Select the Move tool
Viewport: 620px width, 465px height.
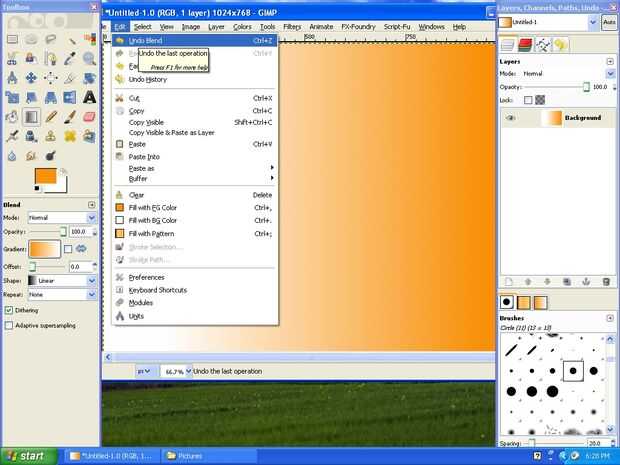(x=31, y=78)
